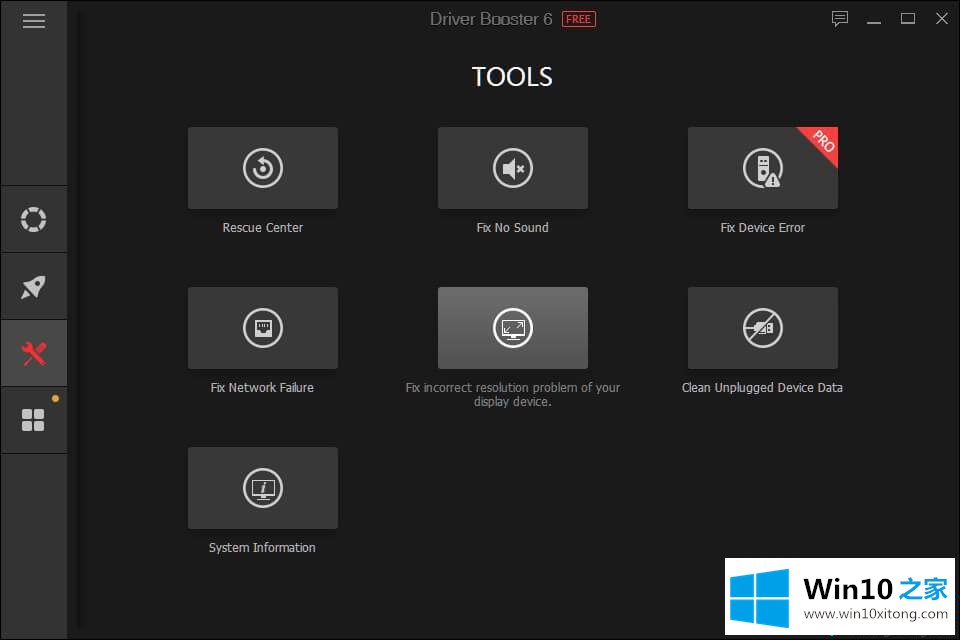Open the feedback chat icon
Image resolution: width=960 pixels, height=640 pixels.
pyautogui.click(x=839, y=19)
